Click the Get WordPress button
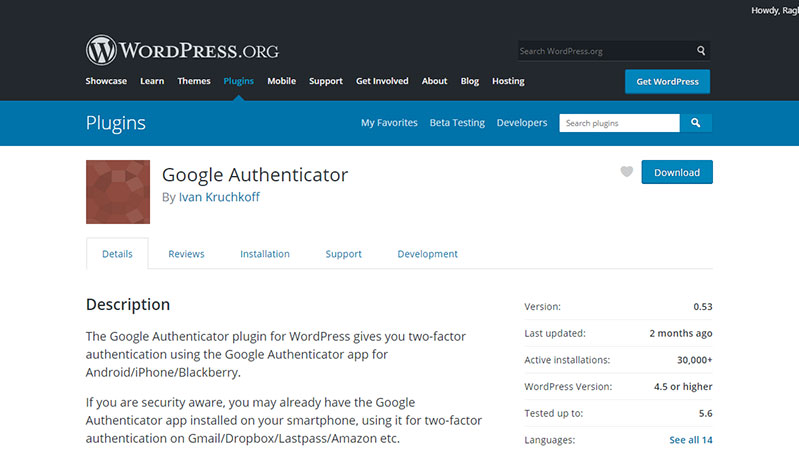The width and height of the screenshot is (799, 450). (x=667, y=82)
